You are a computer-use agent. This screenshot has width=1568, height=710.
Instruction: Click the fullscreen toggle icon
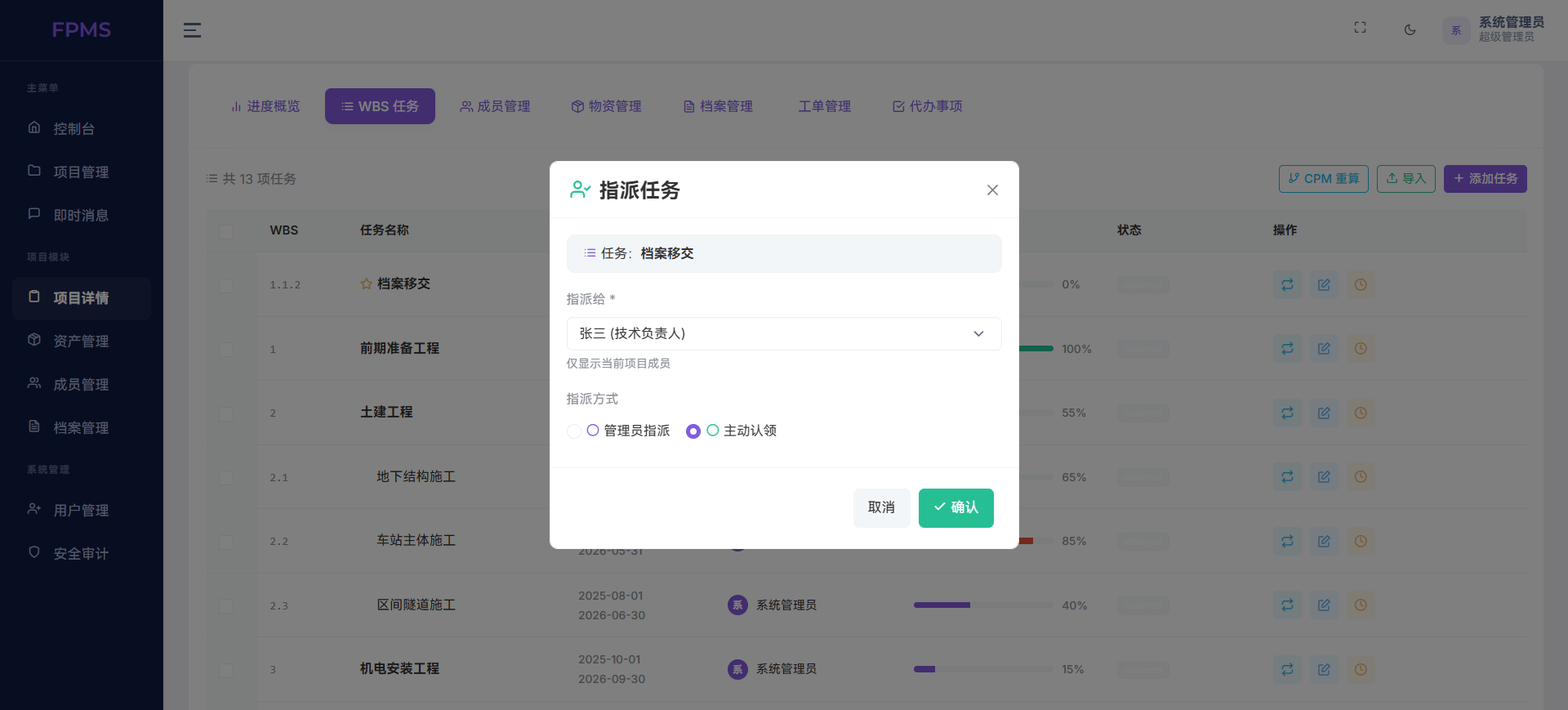click(1360, 28)
